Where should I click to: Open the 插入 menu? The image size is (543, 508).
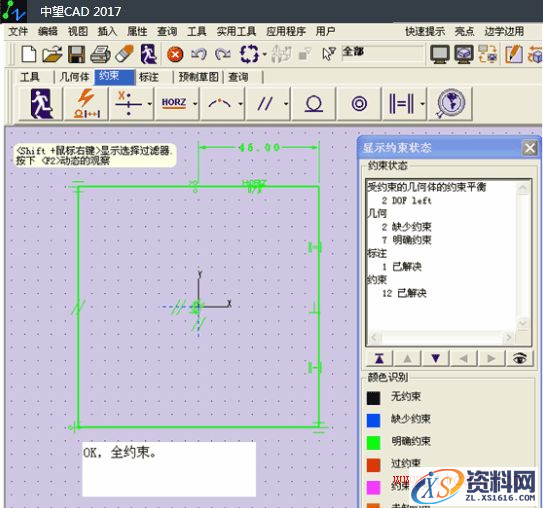point(107,32)
